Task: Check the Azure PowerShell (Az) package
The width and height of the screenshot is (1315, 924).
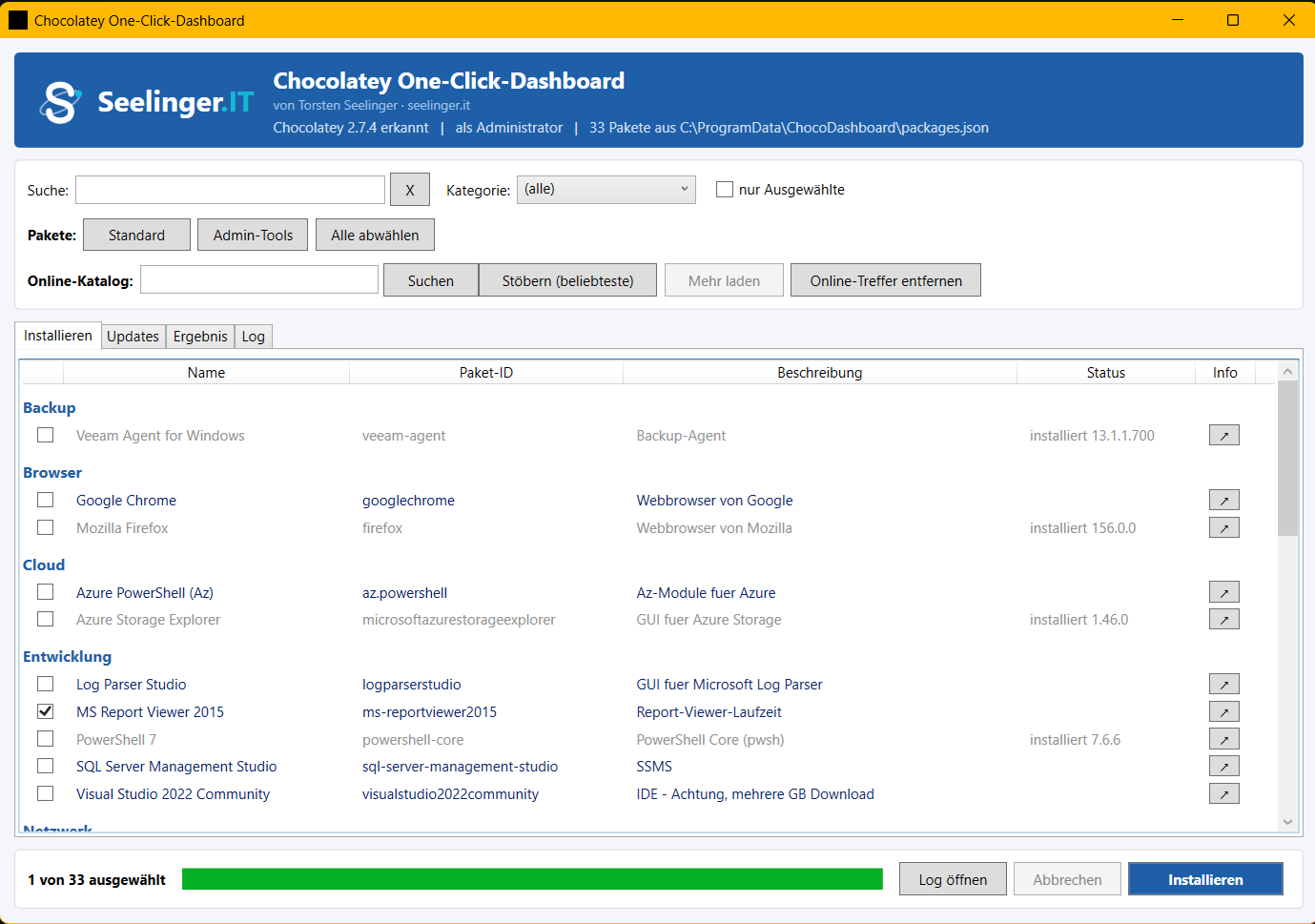Action: (45, 592)
